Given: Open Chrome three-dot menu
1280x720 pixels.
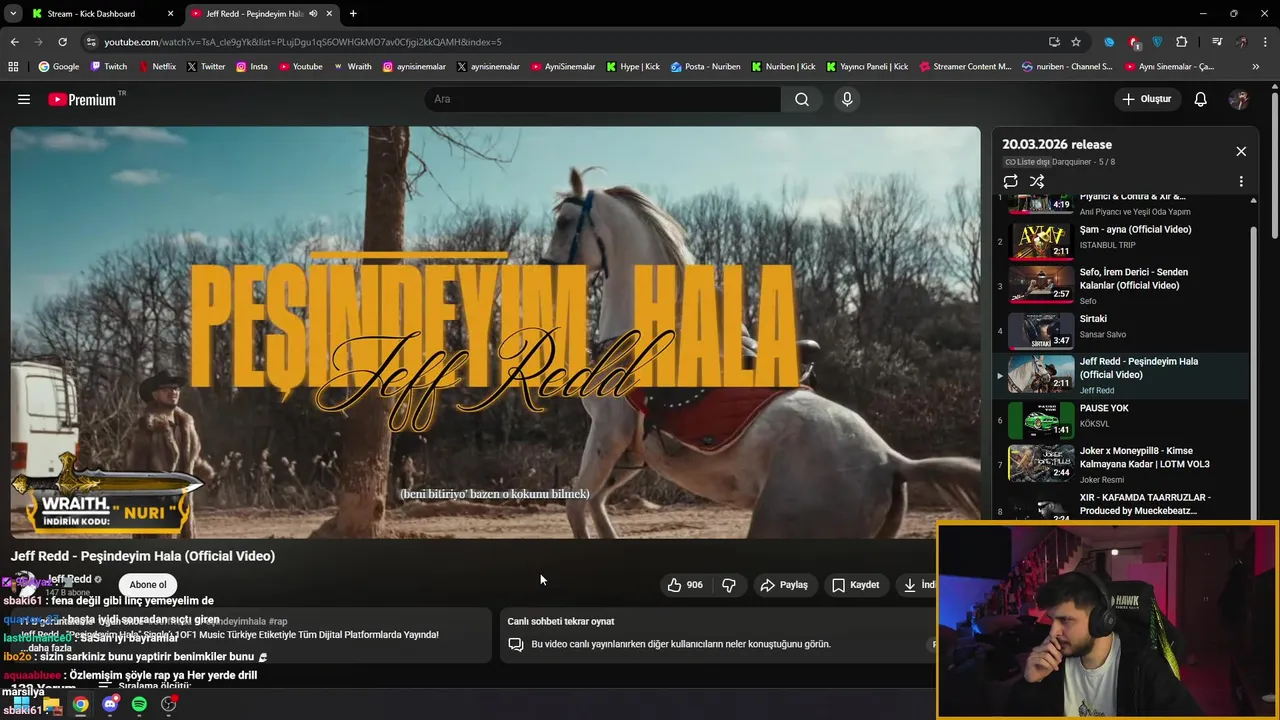Looking at the screenshot, I should tap(1265, 42).
